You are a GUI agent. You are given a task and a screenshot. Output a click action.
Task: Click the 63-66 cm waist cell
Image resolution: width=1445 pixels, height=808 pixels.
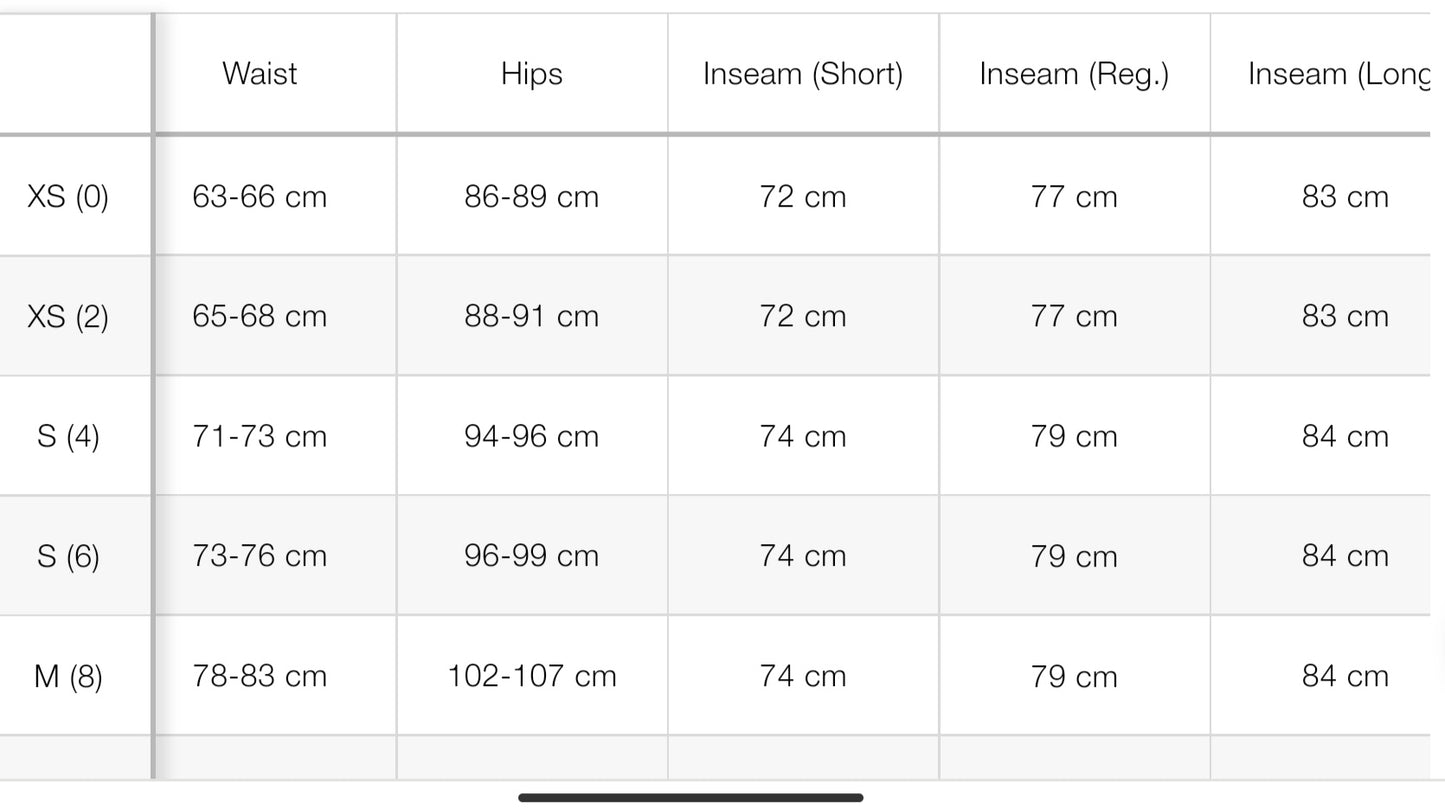coord(260,196)
